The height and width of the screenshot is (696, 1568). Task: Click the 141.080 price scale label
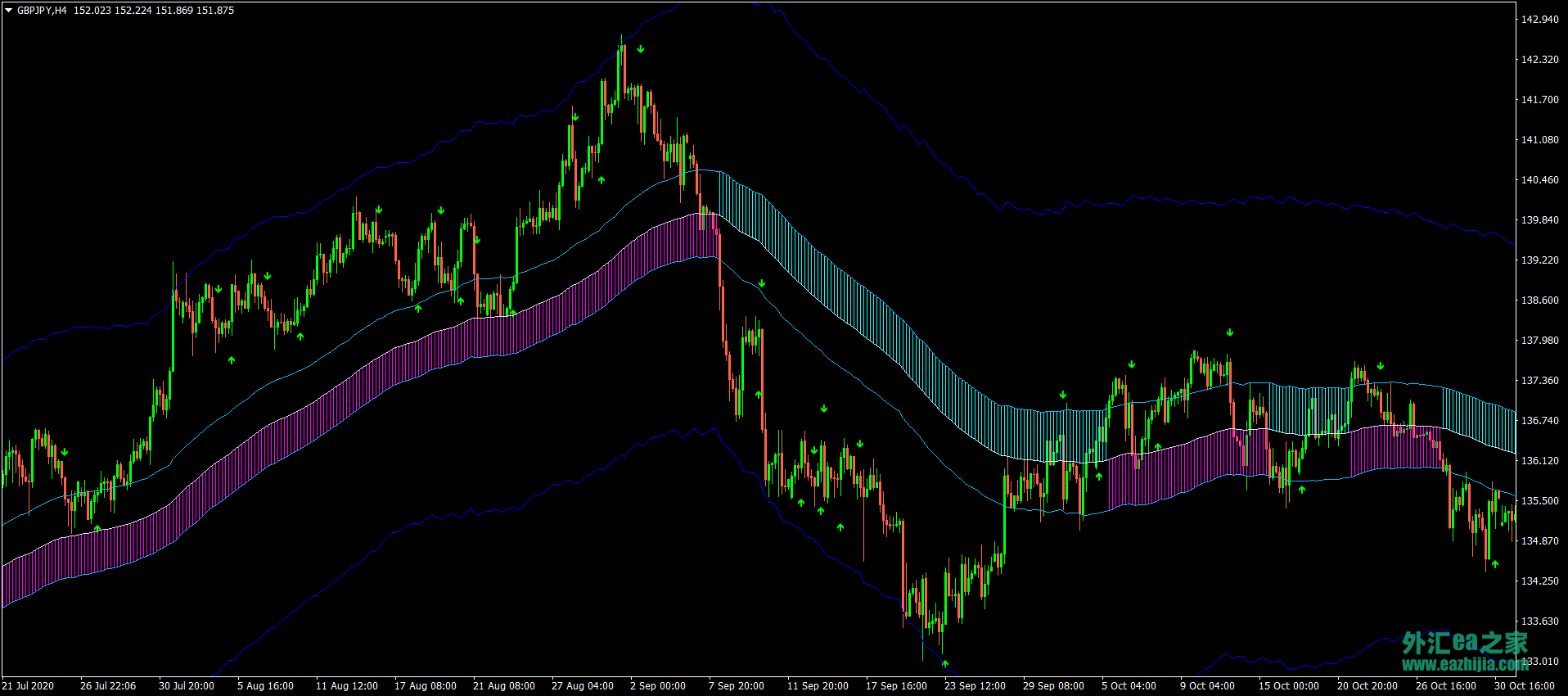coord(1539,139)
